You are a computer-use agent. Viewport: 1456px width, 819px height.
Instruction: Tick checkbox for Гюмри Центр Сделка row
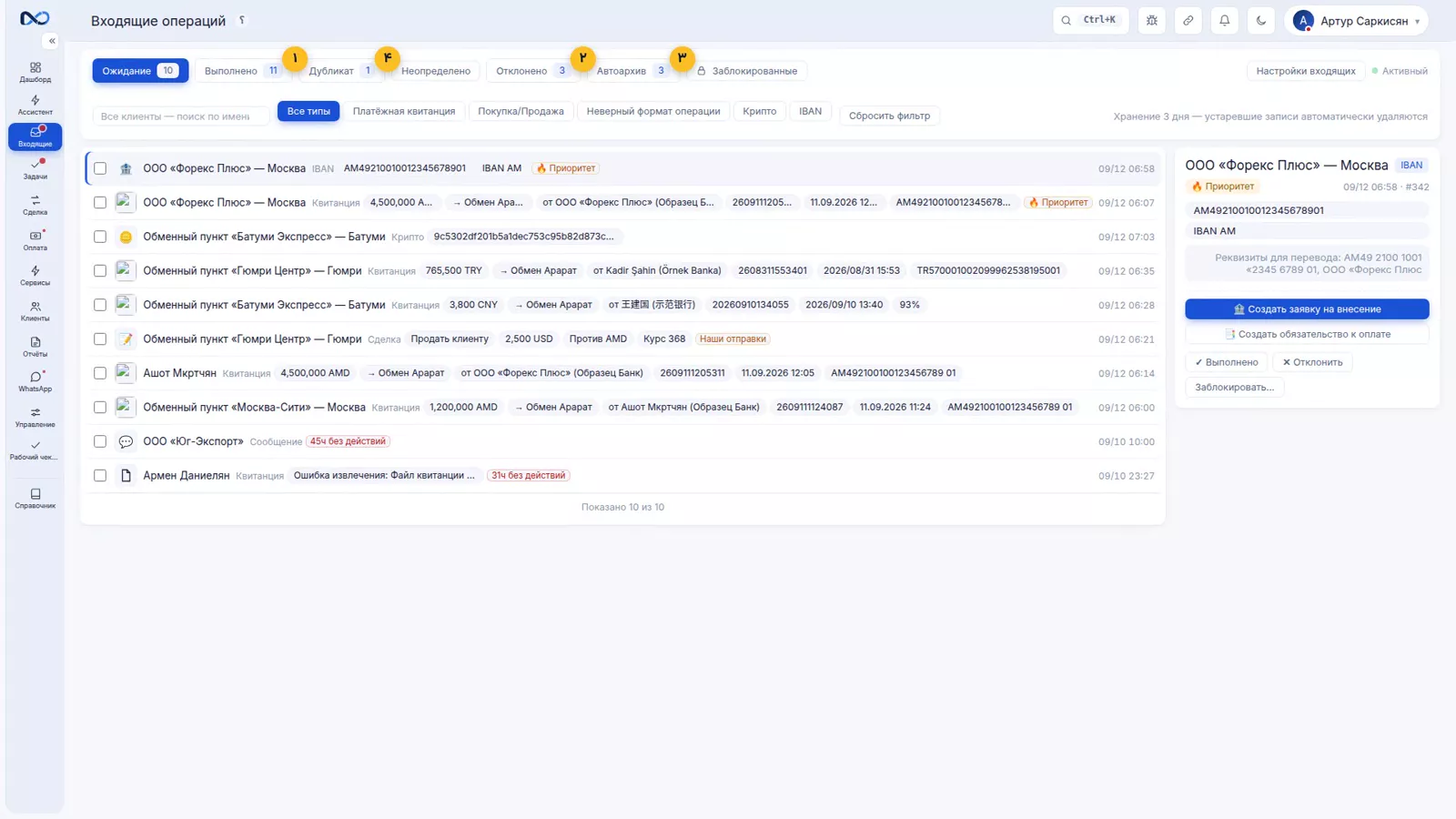tap(100, 339)
